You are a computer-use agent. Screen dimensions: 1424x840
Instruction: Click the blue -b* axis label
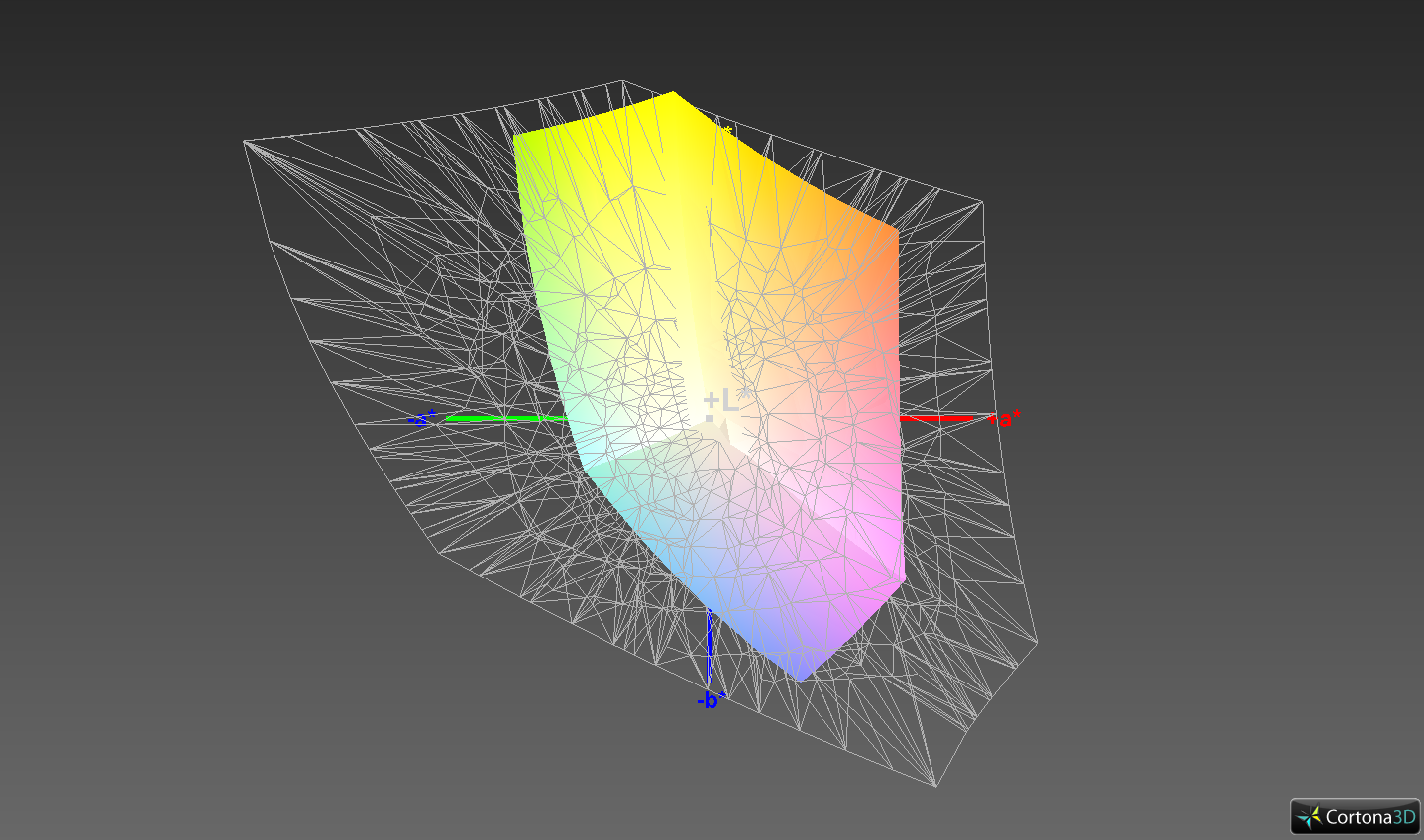tap(712, 700)
